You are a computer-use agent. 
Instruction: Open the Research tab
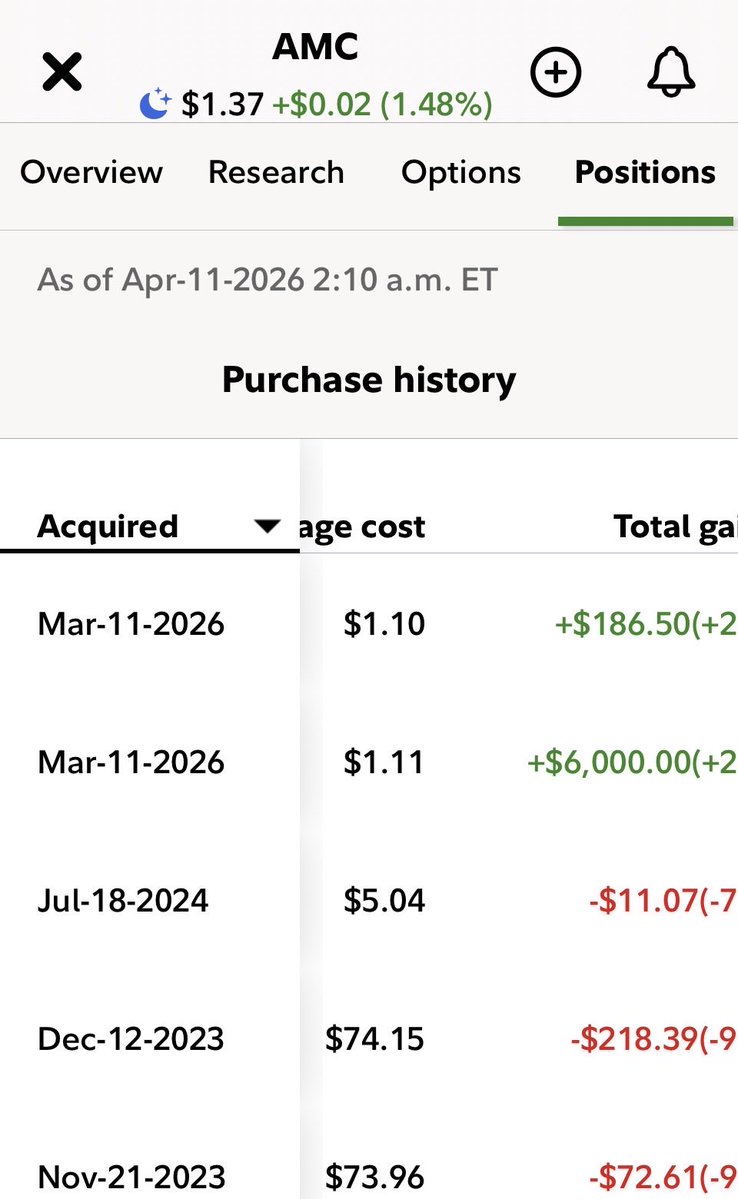276,172
